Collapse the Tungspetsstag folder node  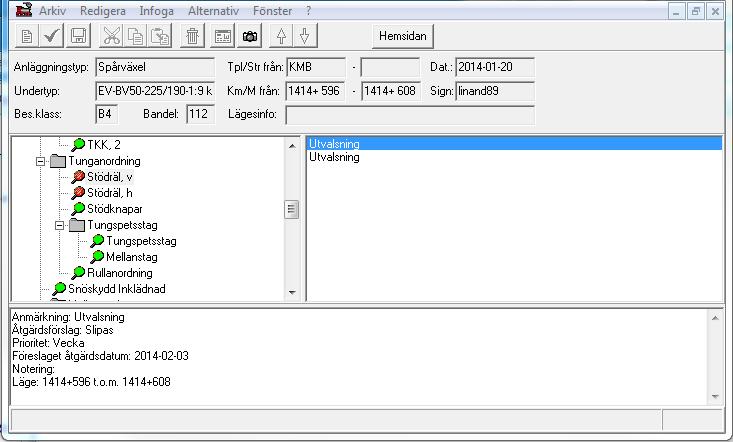coord(60,226)
